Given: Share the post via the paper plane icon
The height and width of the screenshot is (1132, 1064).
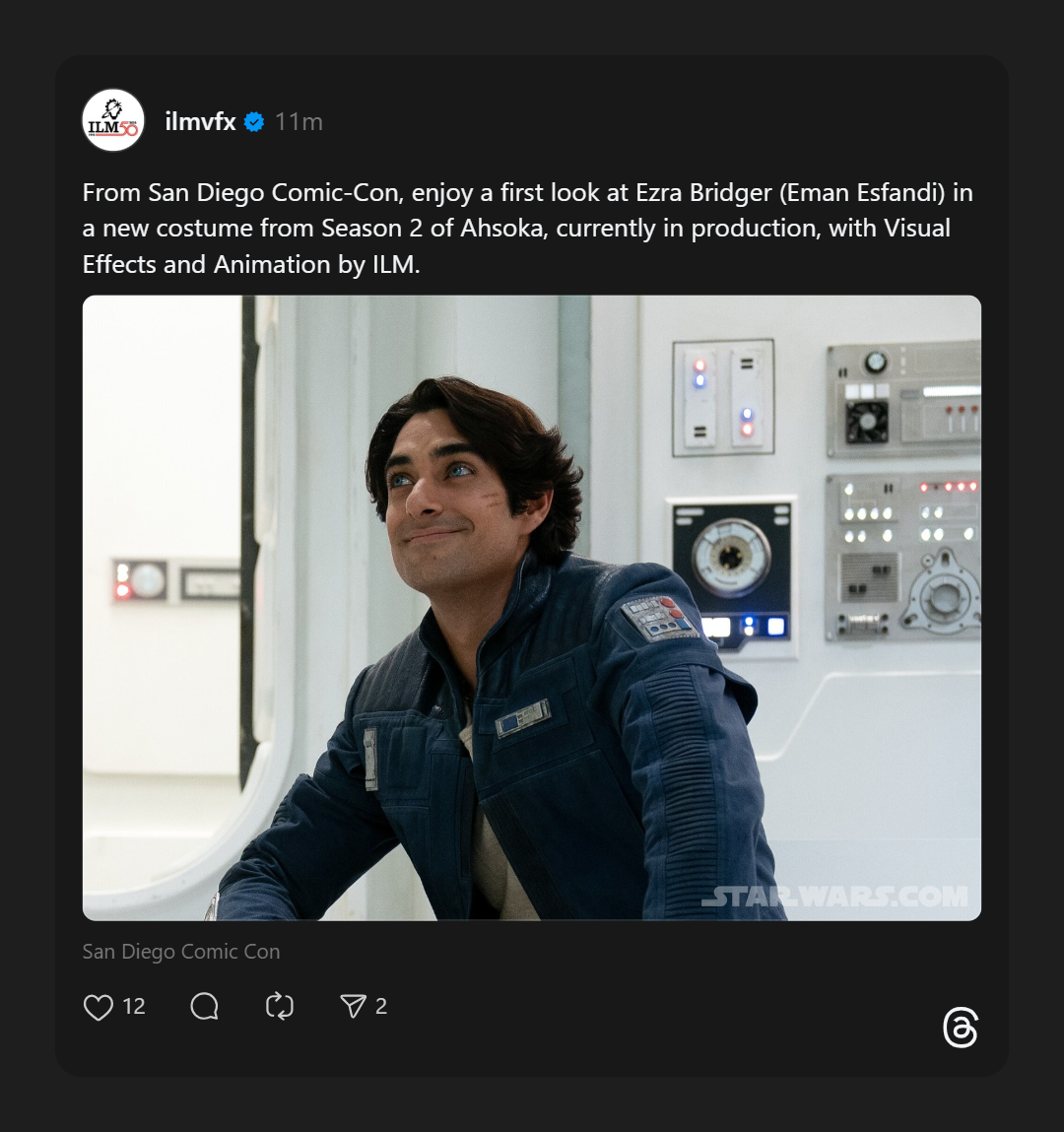Looking at the screenshot, I should (353, 1007).
